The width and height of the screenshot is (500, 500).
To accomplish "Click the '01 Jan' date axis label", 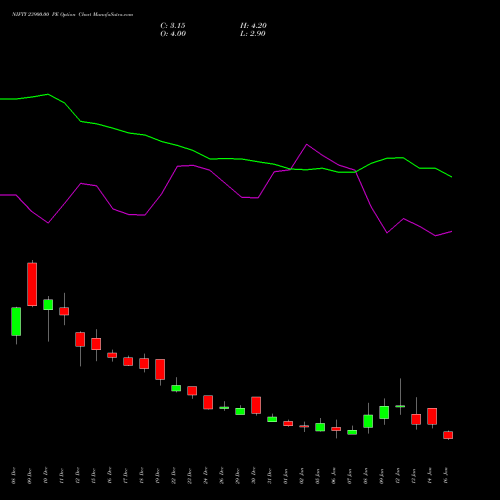I will (286, 476).
